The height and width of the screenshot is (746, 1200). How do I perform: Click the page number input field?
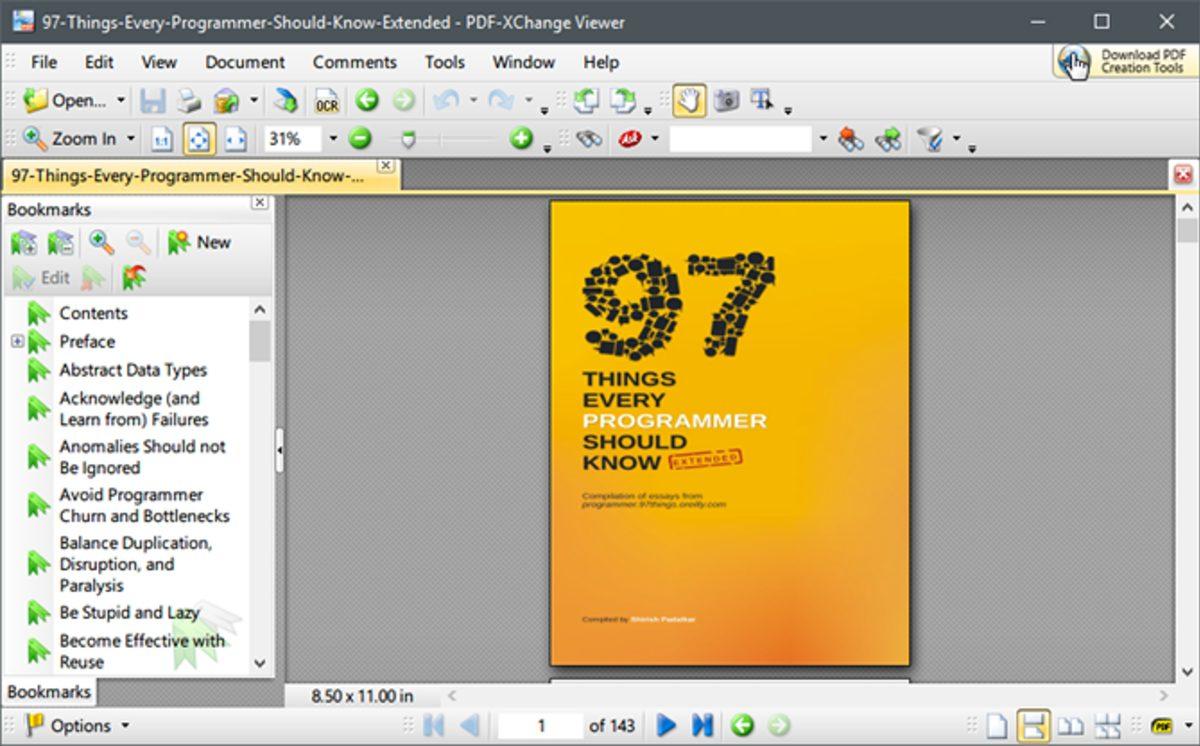pyautogui.click(x=540, y=726)
